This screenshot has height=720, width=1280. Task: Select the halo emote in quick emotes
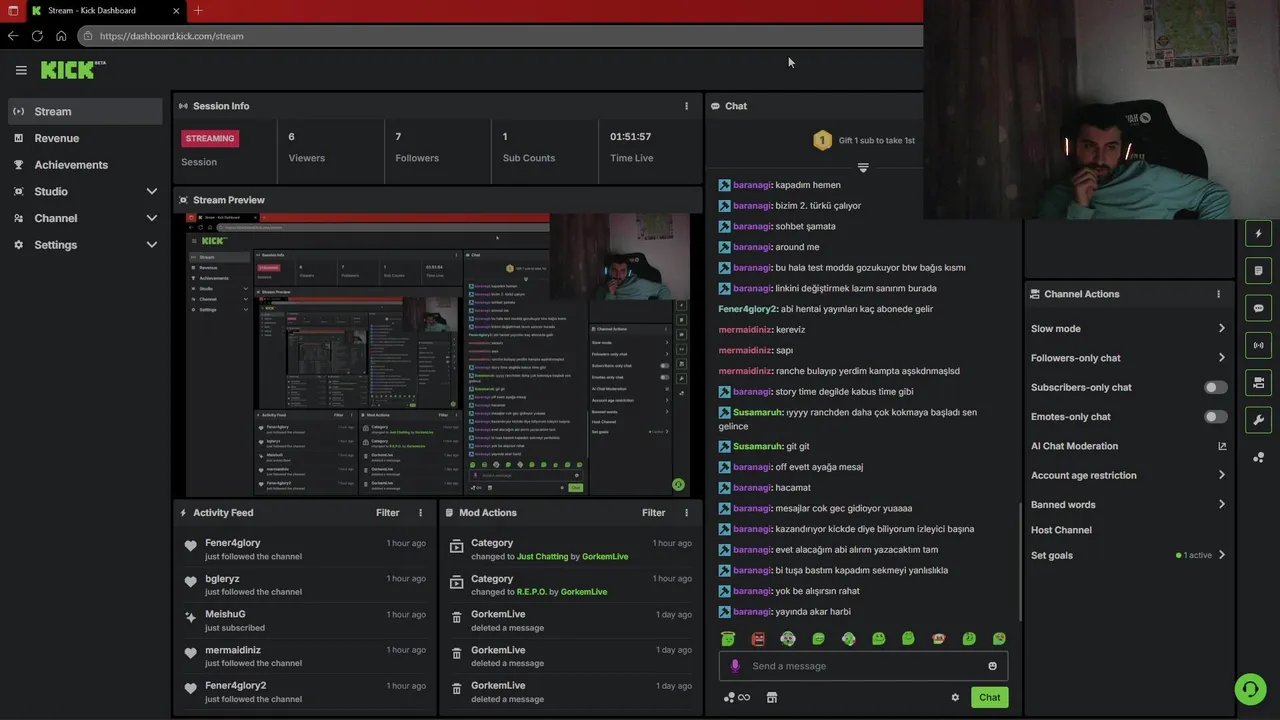[728, 639]
